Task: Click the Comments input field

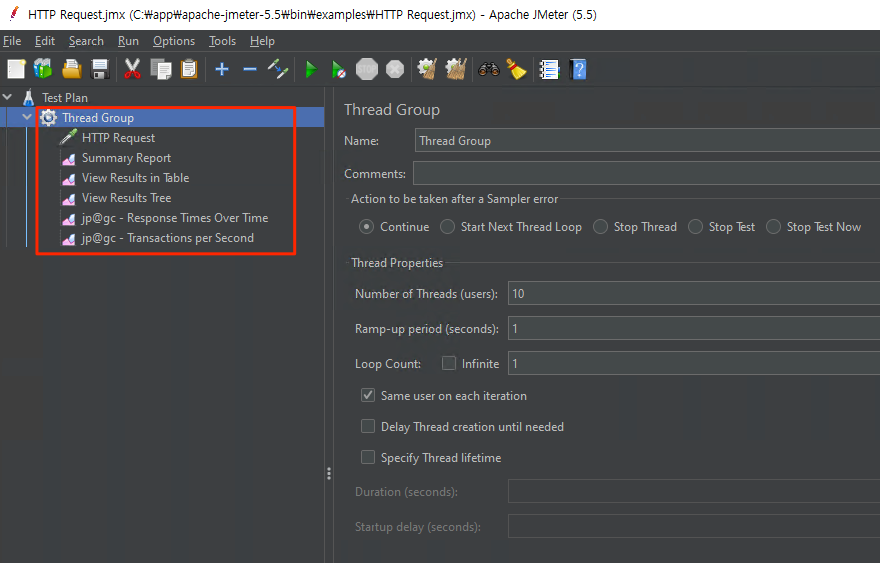Action: click(x=647, y=173)
